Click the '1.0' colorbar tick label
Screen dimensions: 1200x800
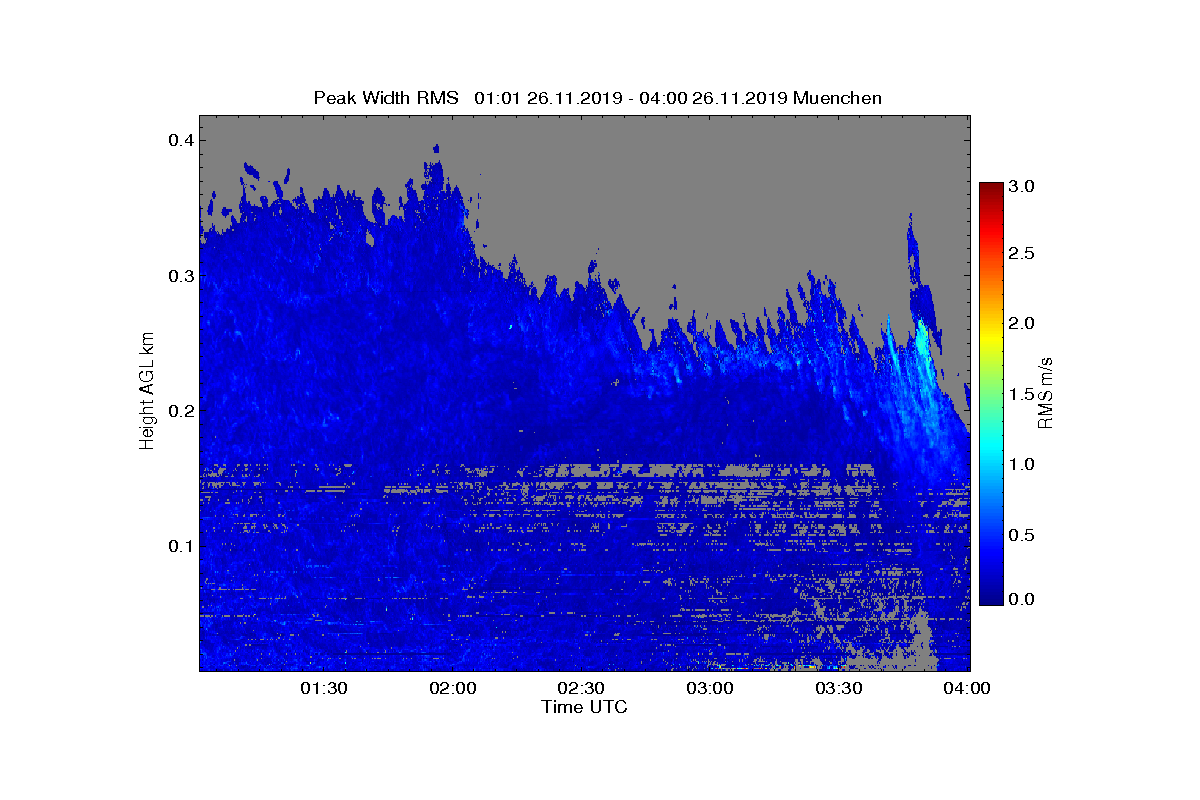tap(1021, 464)
